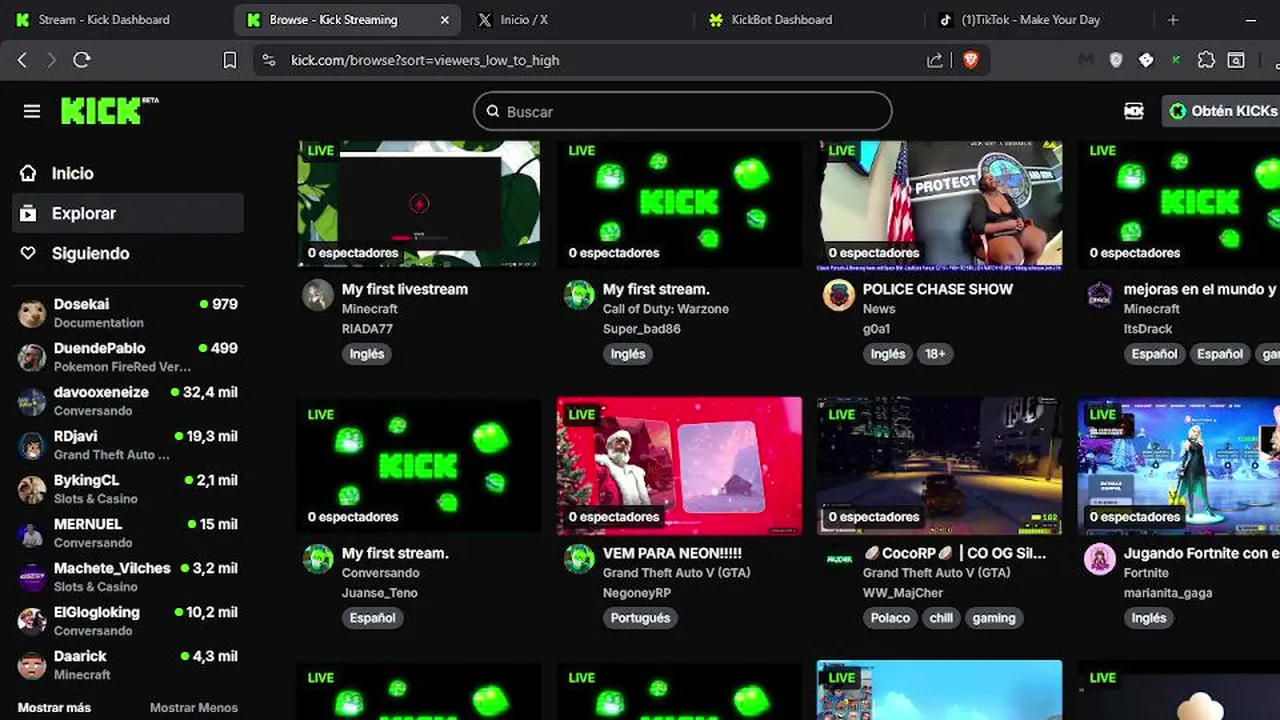Click the gaming tag
The height and width of the screenshot is (720, 1280).
994,618
